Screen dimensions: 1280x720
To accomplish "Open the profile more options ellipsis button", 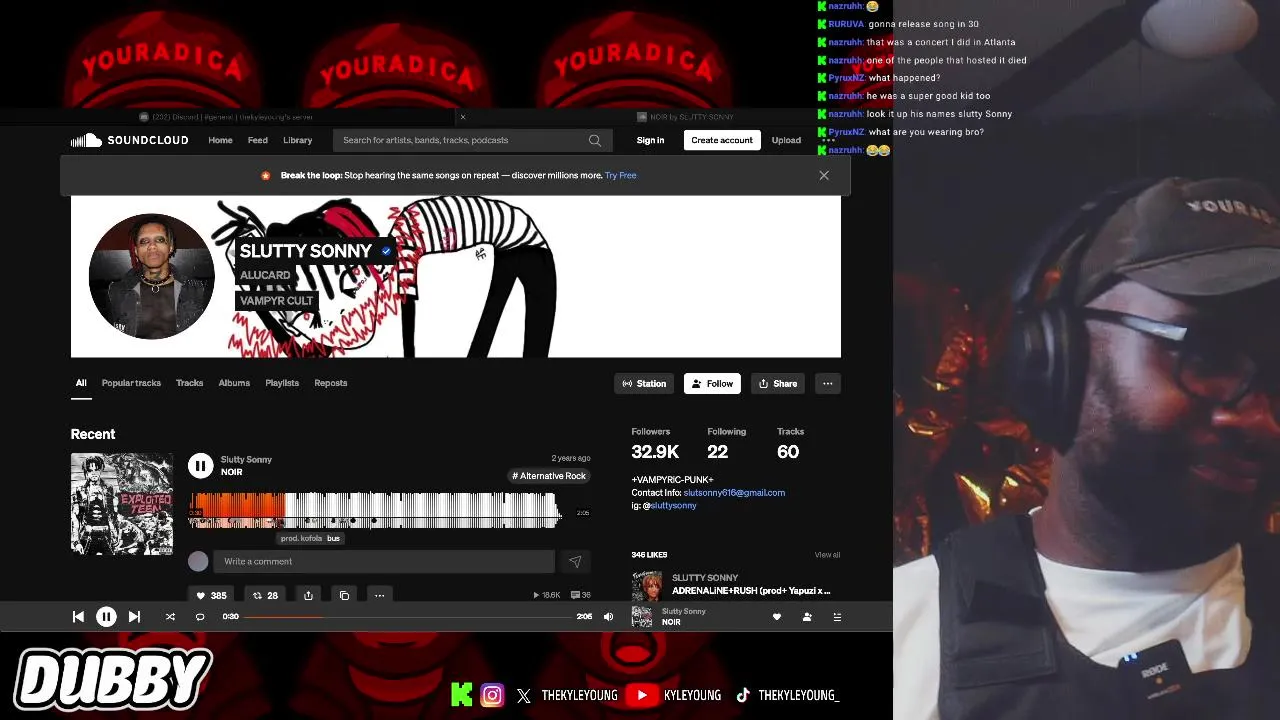I will (827, 383).
